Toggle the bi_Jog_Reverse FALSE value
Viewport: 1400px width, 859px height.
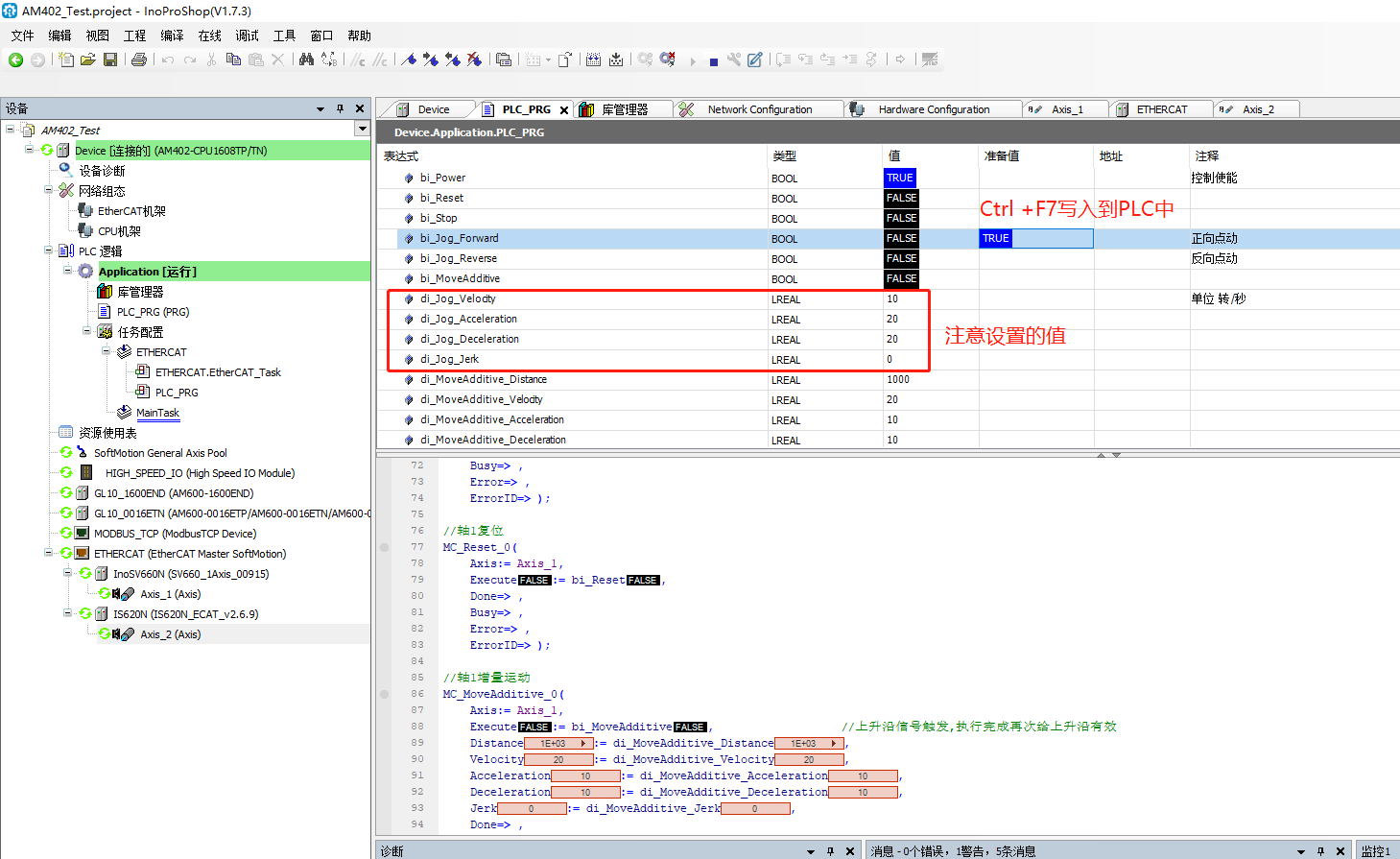(x=901, y=258)
